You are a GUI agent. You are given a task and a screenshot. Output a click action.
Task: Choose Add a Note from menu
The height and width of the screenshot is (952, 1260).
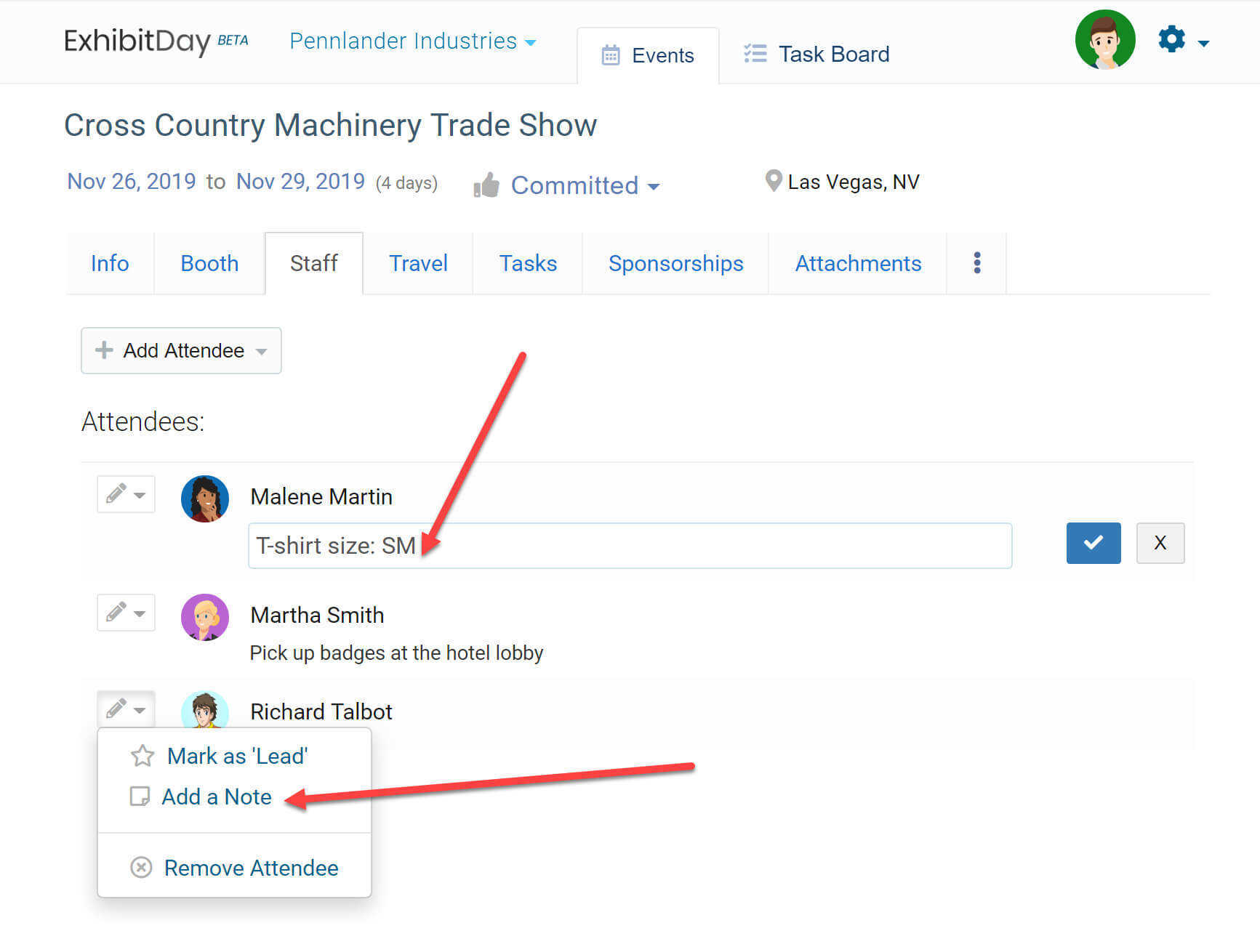(217, 797)
